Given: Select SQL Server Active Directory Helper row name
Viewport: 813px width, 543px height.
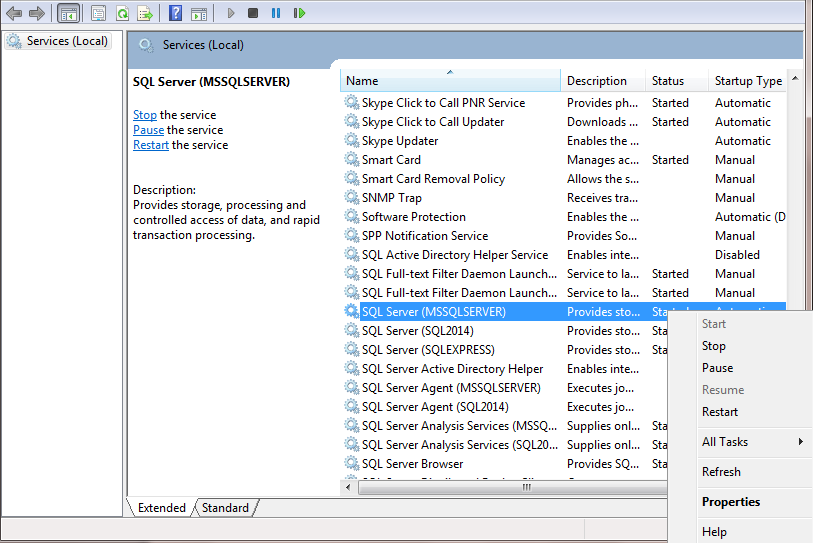Looking at the screenshot, I should [452, 369].
